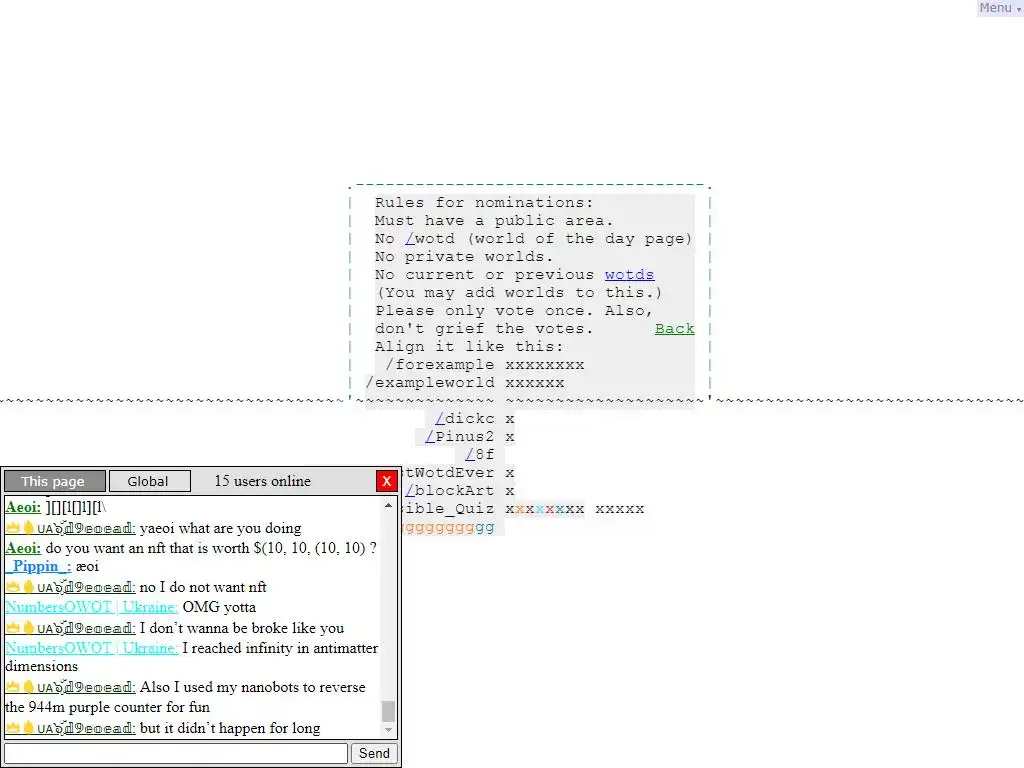Click NumbersOWOT username saying OMG yotta
The image size is (1024, 768).
(91, 607)
